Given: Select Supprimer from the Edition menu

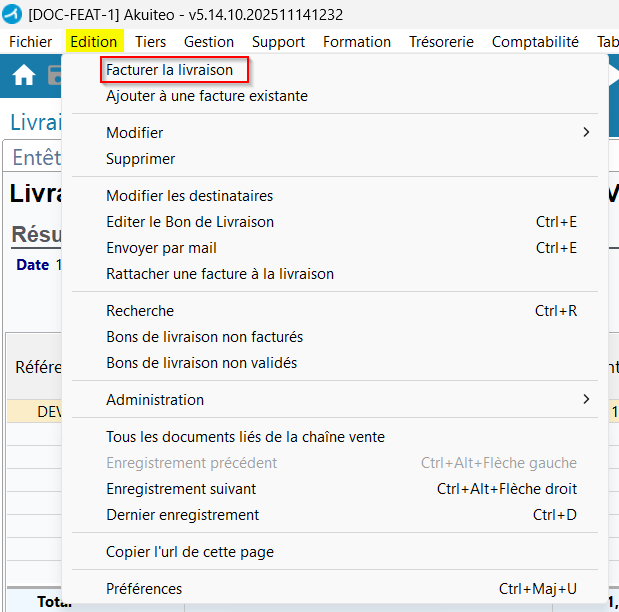Looking at the screenshot, I should click(x=141, y=159).
